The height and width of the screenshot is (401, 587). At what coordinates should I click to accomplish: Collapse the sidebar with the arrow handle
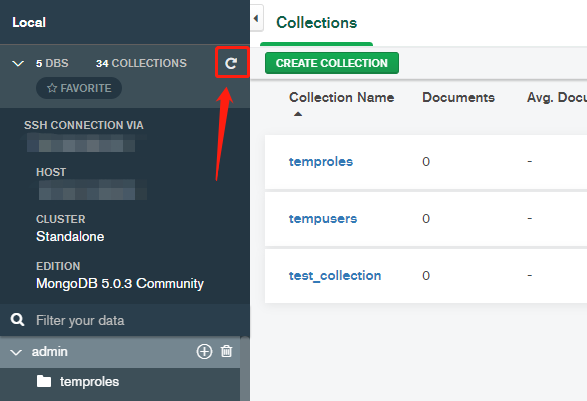[256, 18]
